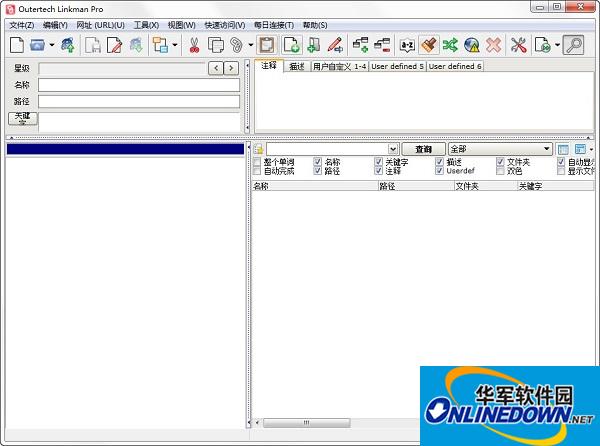Toggle the 整个单词 checkbox
Viewport: 600px width, 446px height.
(x=257, y=161)
